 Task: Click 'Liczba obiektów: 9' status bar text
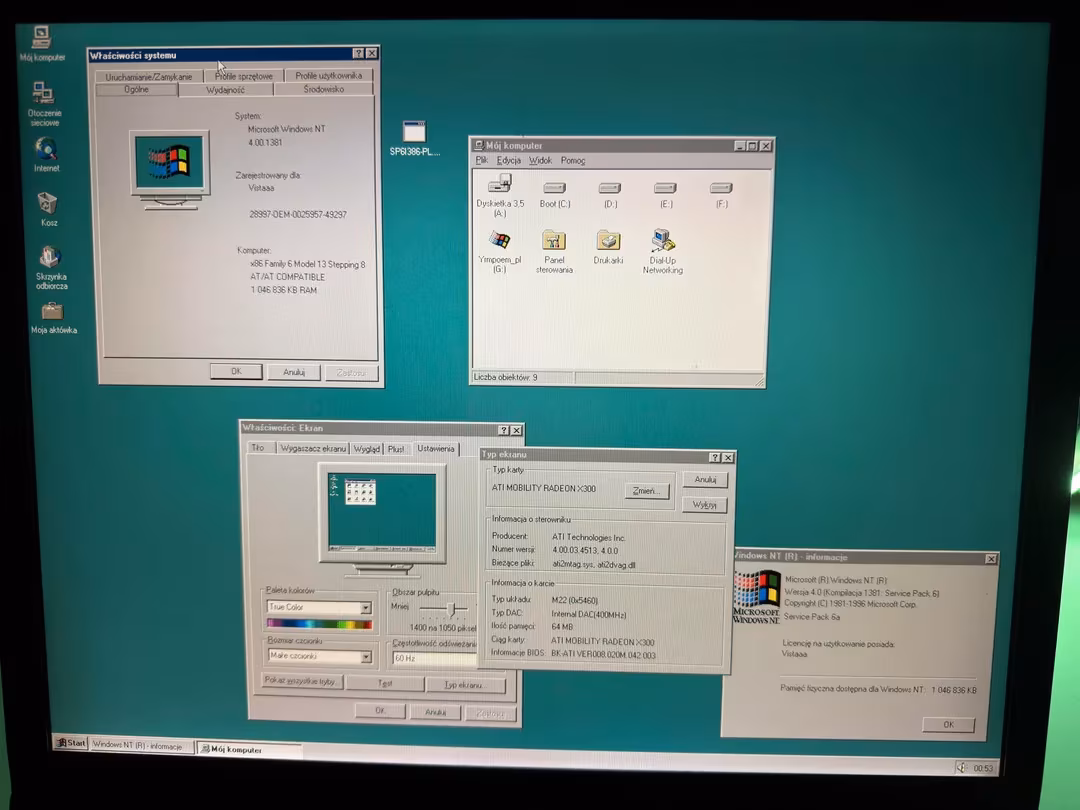tap(506, 377)
